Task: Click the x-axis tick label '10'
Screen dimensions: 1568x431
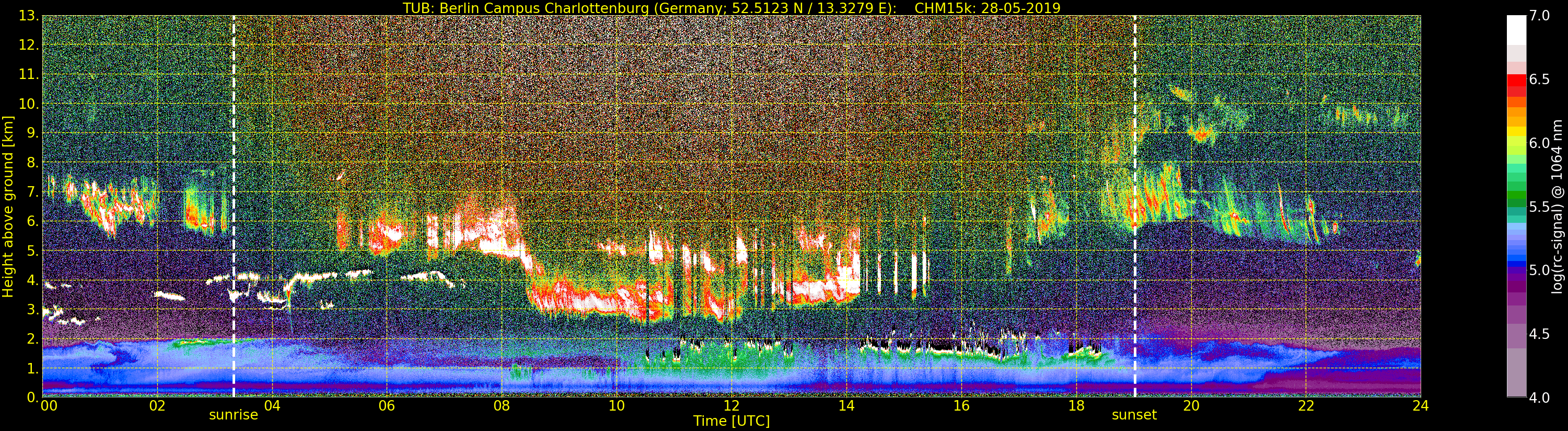Action: (x=617, y=406)
